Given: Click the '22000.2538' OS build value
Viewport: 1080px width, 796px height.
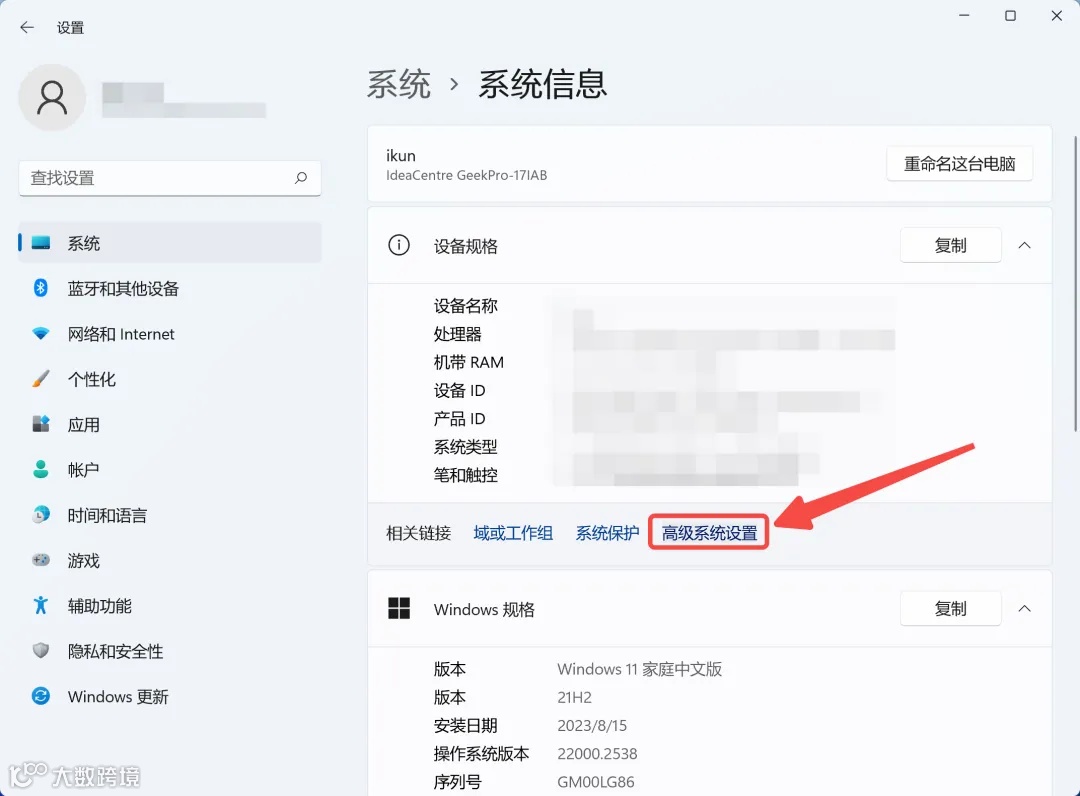Looking at the screenshot, I should (x=597, y=754).
